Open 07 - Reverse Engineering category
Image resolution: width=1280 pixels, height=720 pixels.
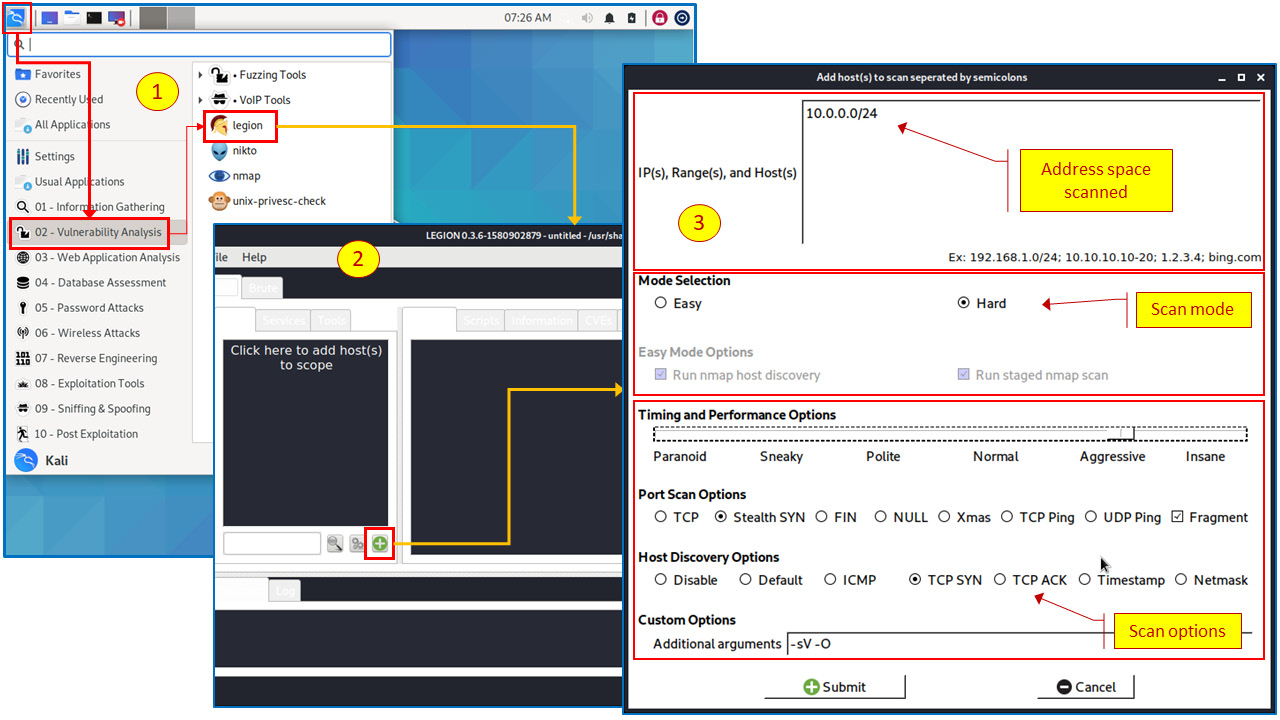coord(87,358)
